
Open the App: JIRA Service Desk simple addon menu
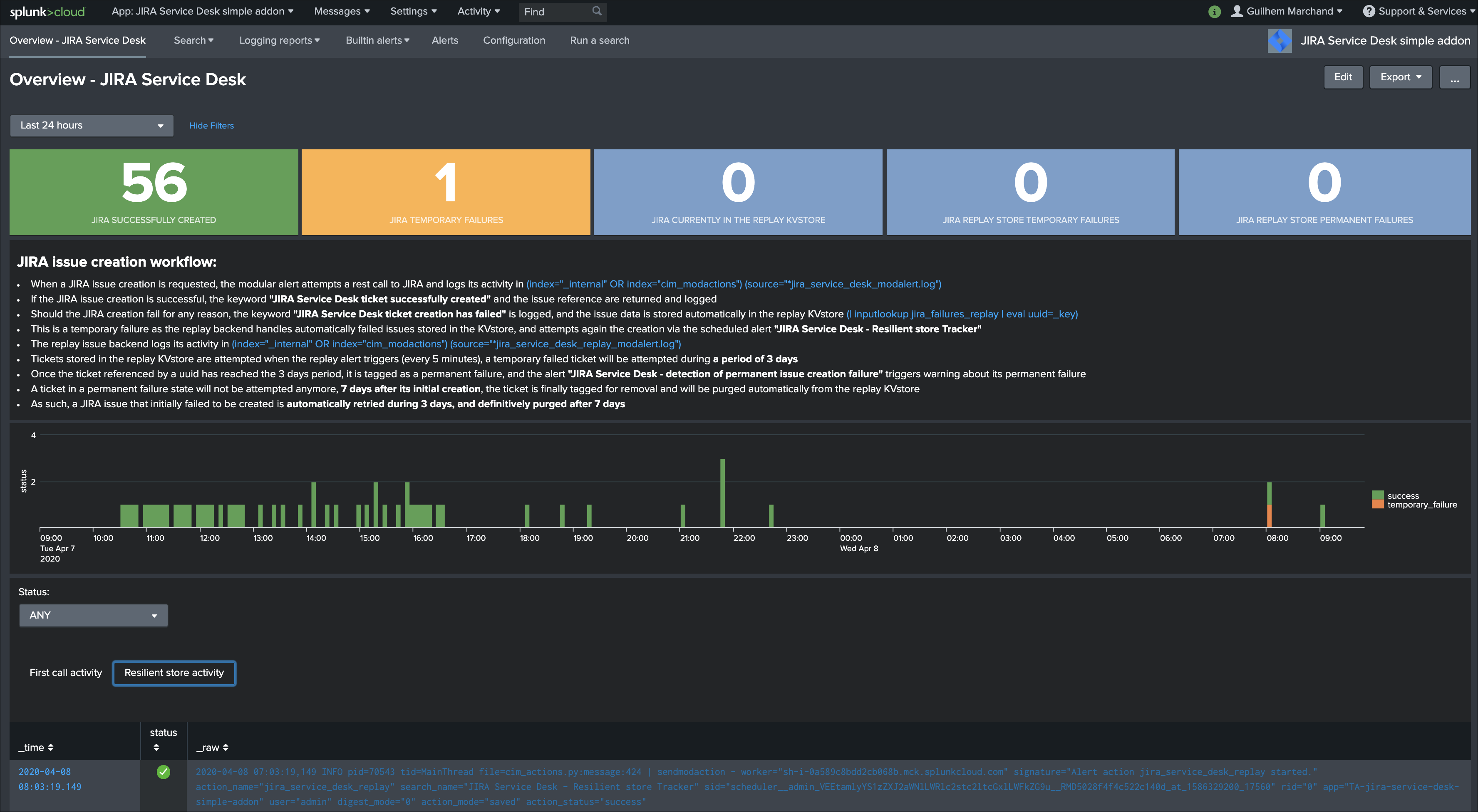(x=203, y=11)
